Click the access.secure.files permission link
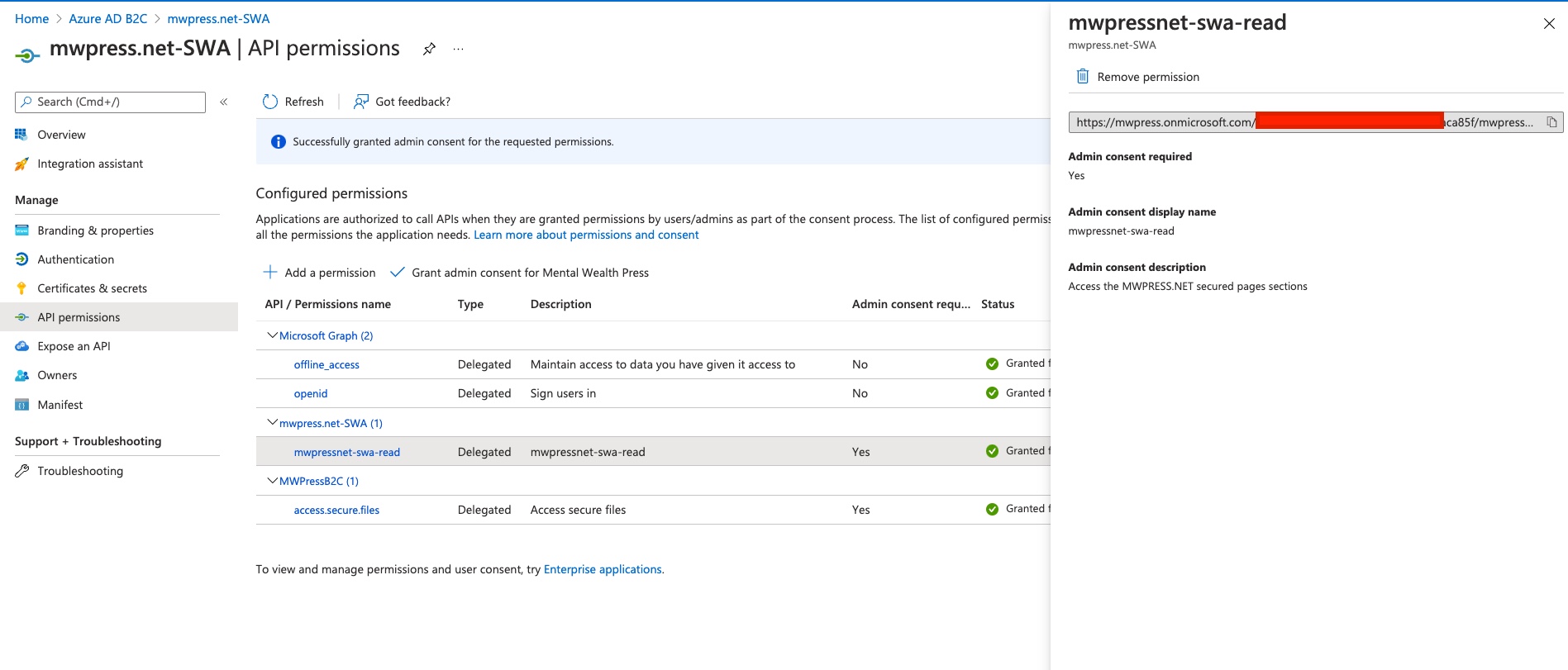This screenshot has height=670, width=1568. click(336, 510)
